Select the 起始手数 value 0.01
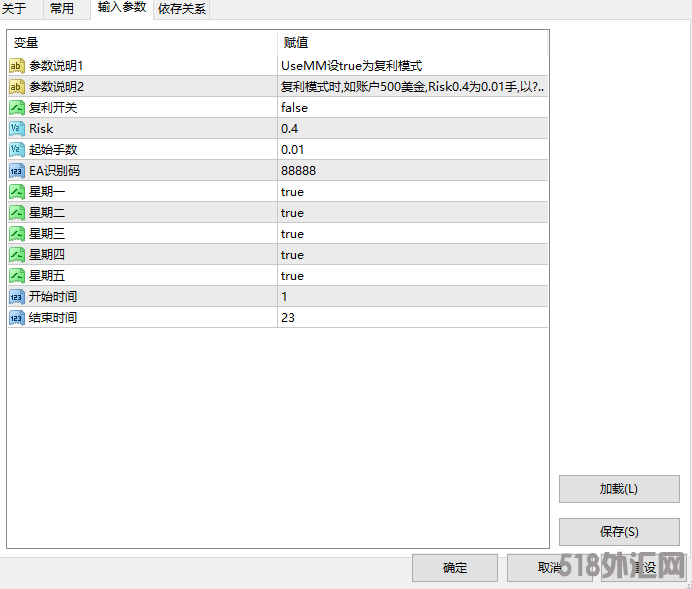692x589 pixels. [413, 150]
